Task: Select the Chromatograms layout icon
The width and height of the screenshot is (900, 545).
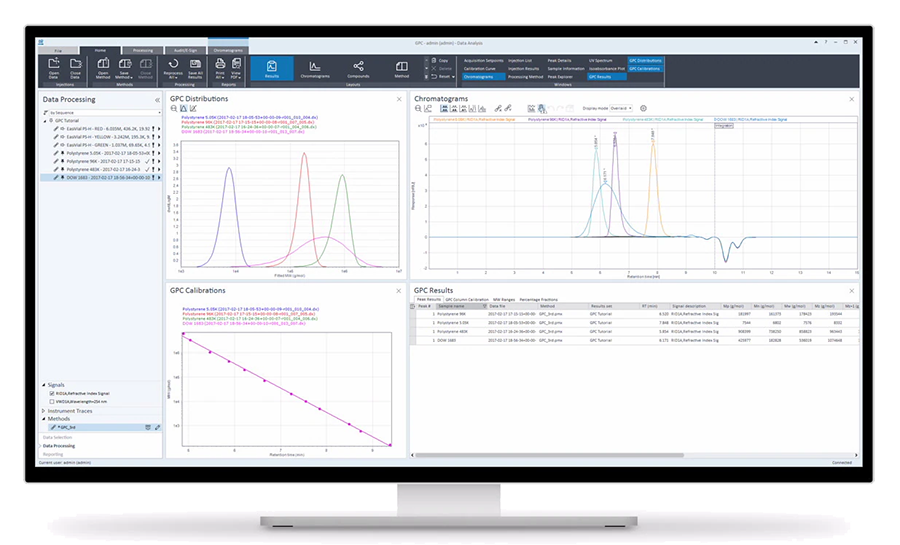Action: tap(315, 68)
